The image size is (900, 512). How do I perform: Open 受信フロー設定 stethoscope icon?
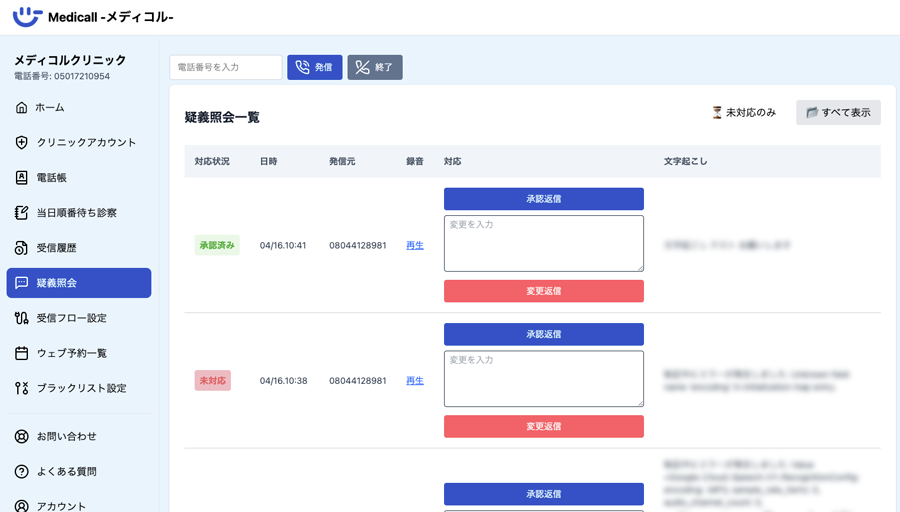[x=22, y=318]
